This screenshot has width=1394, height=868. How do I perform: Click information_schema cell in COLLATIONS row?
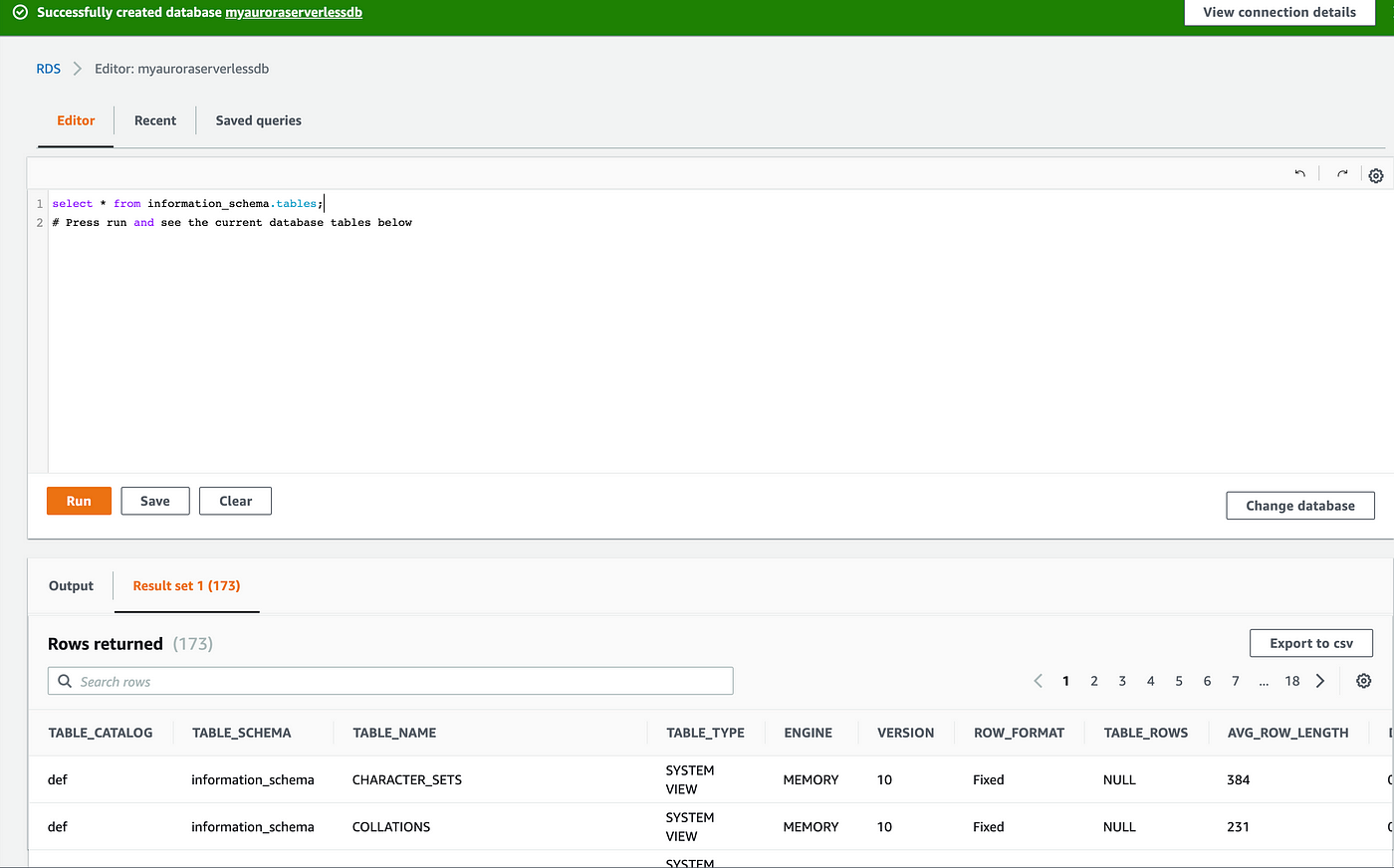click(253, 826)
